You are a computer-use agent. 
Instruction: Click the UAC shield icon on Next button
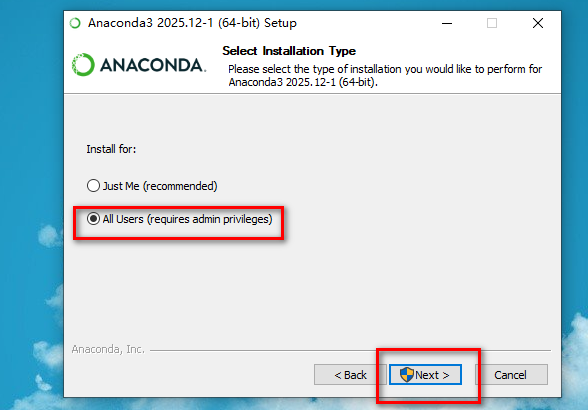point(406,374)
